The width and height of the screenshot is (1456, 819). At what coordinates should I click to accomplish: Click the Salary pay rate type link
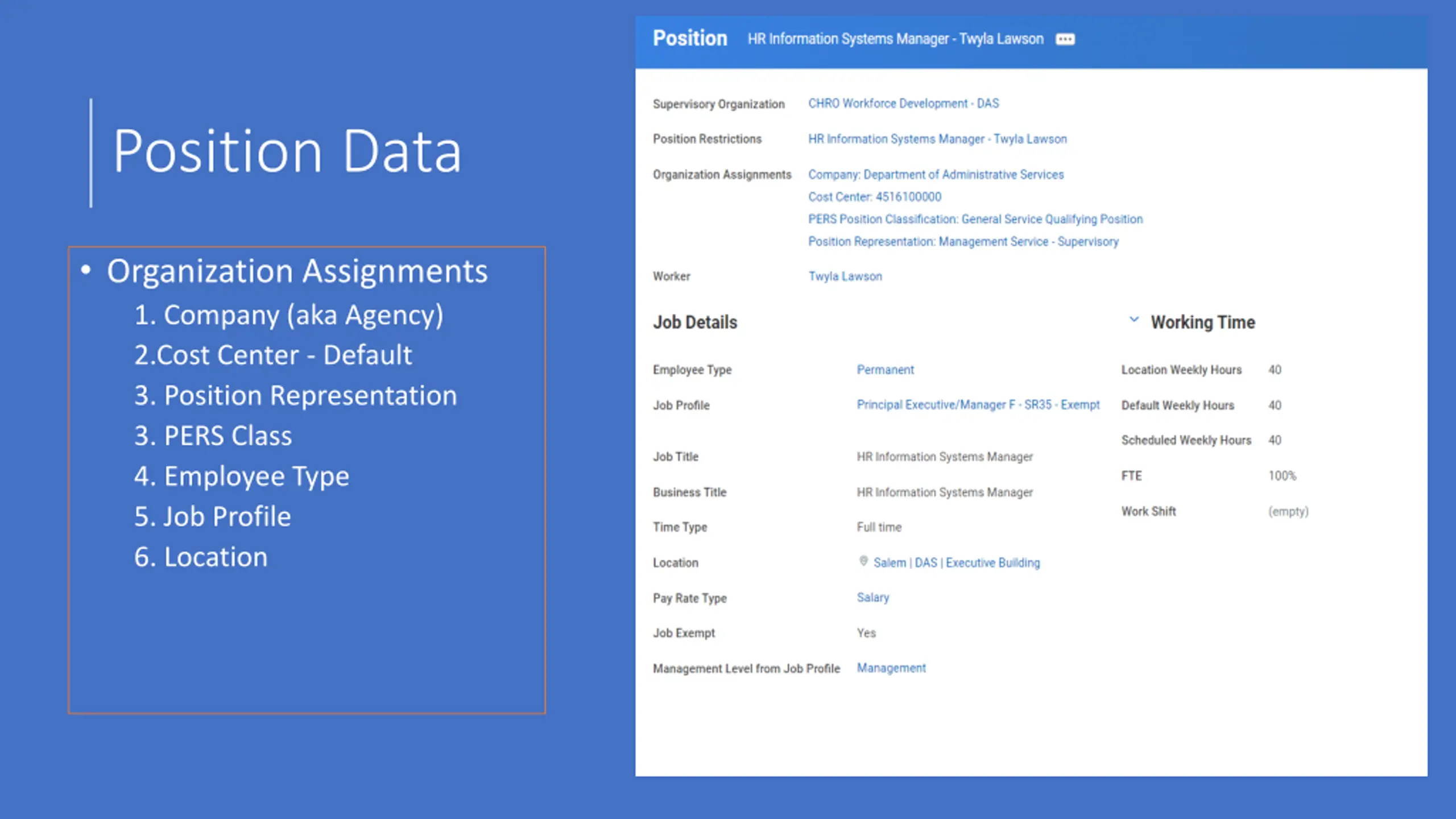pyautogui.click(x=873, y=598)
